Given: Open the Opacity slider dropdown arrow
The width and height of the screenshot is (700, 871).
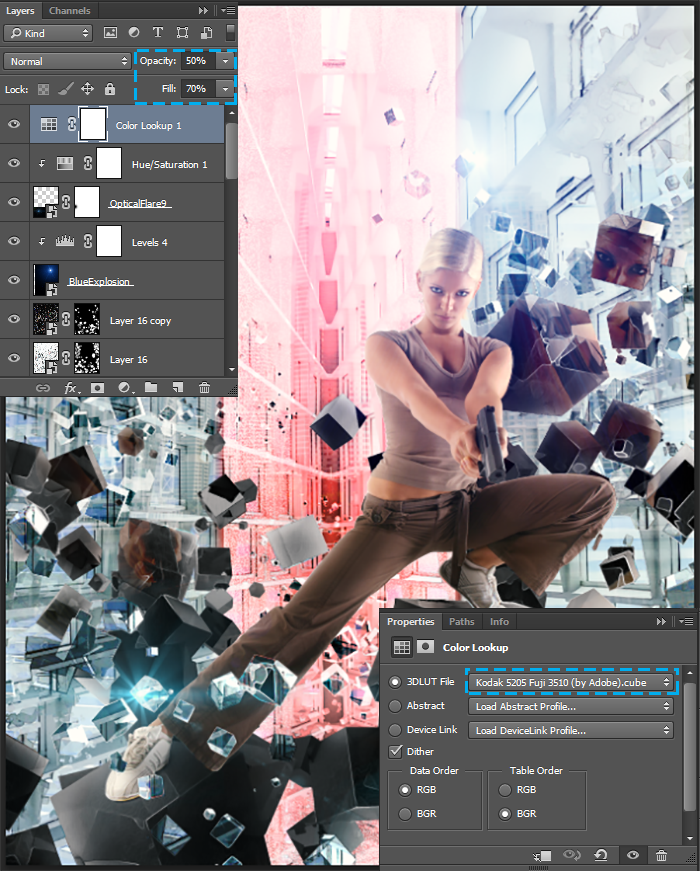Looking at the screenshot, I should 225,61.
